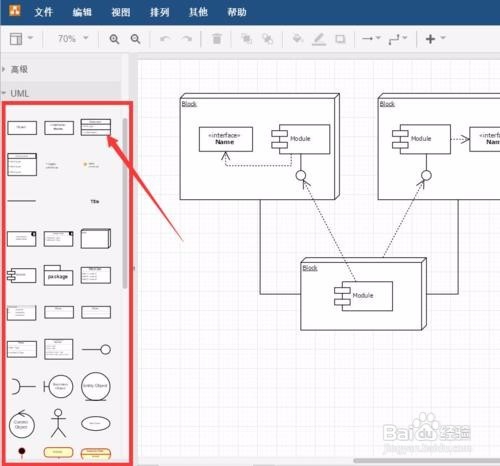Open the view panels layout dropdown
Screen dimensions: 500x466
tap(21, 39)
